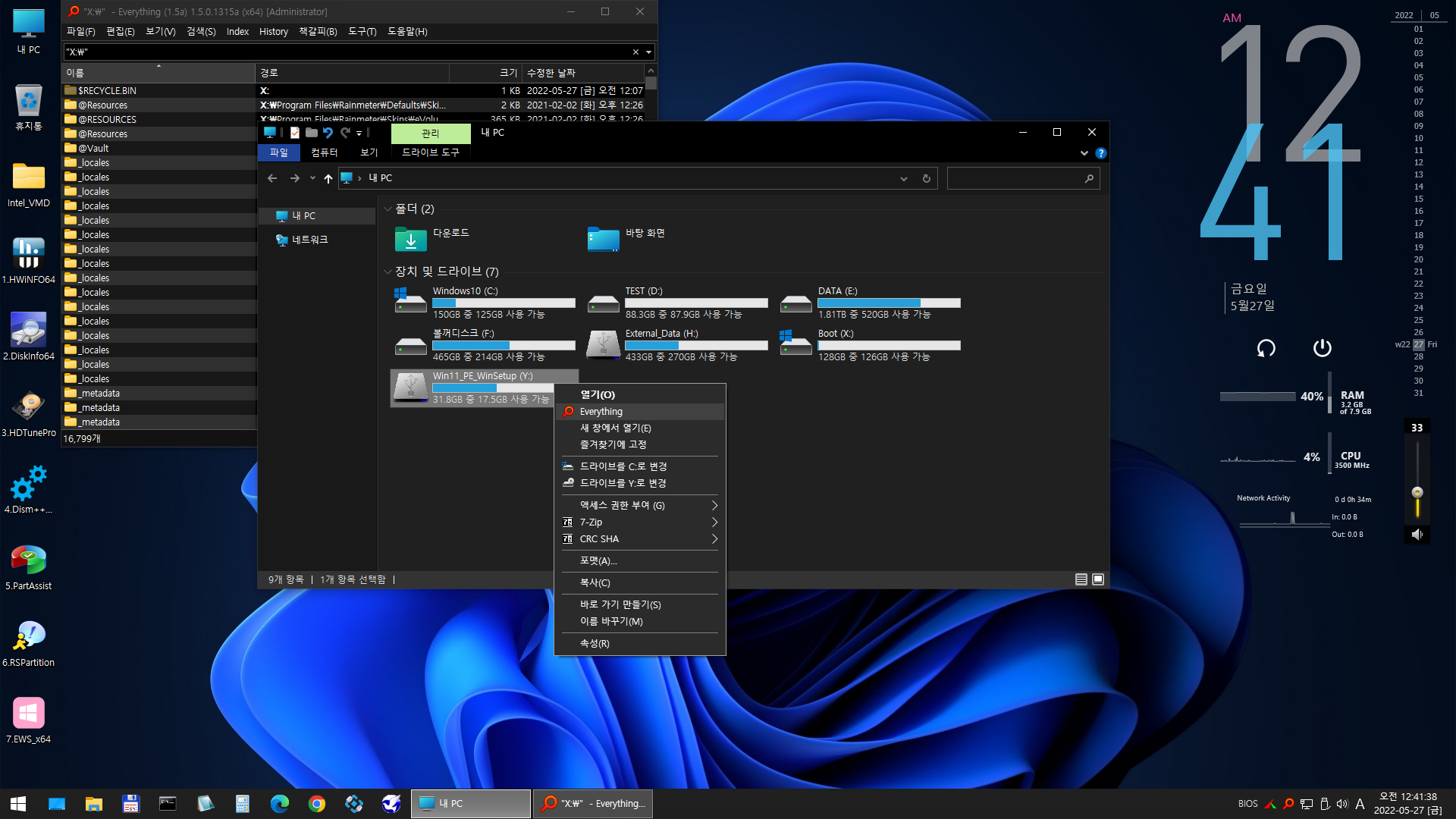Click the New folder icon in Explorer's quick access toolbar
The height and width of the screenshot is (819, 1456).
coord(312,133)
